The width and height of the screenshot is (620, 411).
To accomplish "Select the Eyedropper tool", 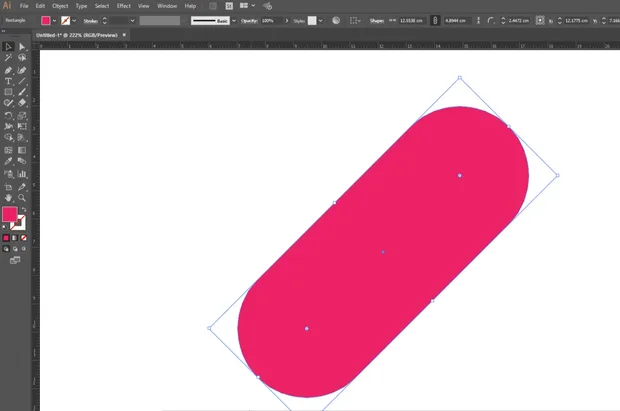I will [x=8, y=161].
